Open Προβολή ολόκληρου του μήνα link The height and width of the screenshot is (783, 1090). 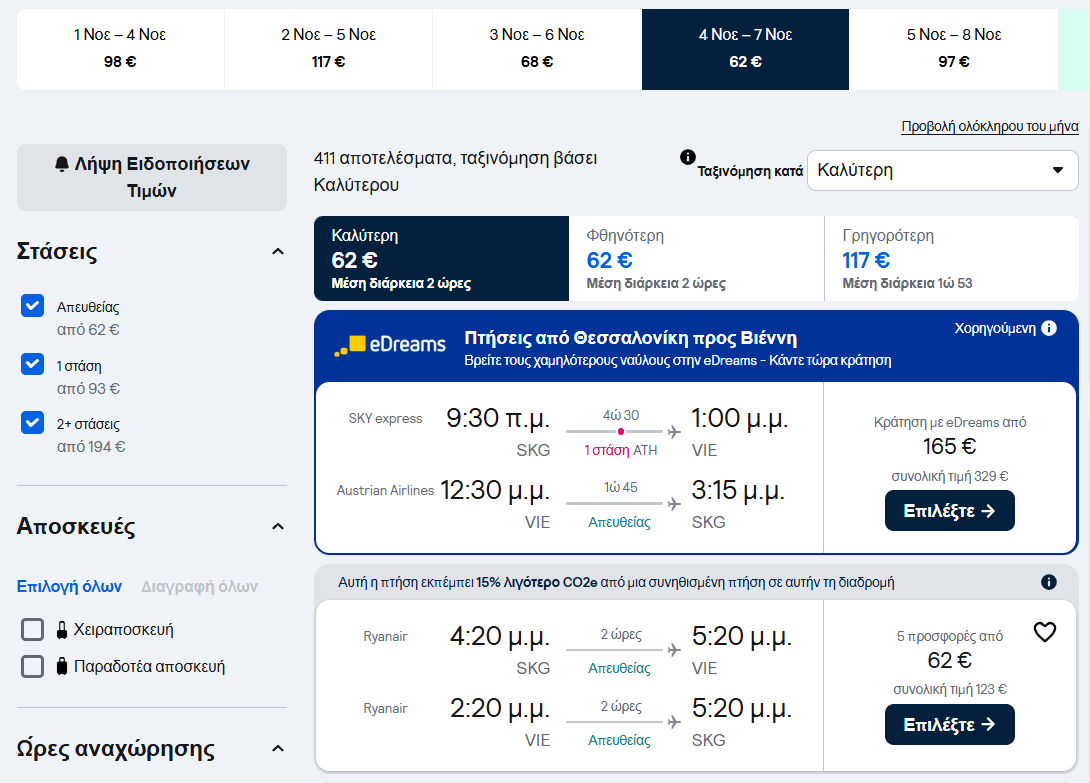990,127
